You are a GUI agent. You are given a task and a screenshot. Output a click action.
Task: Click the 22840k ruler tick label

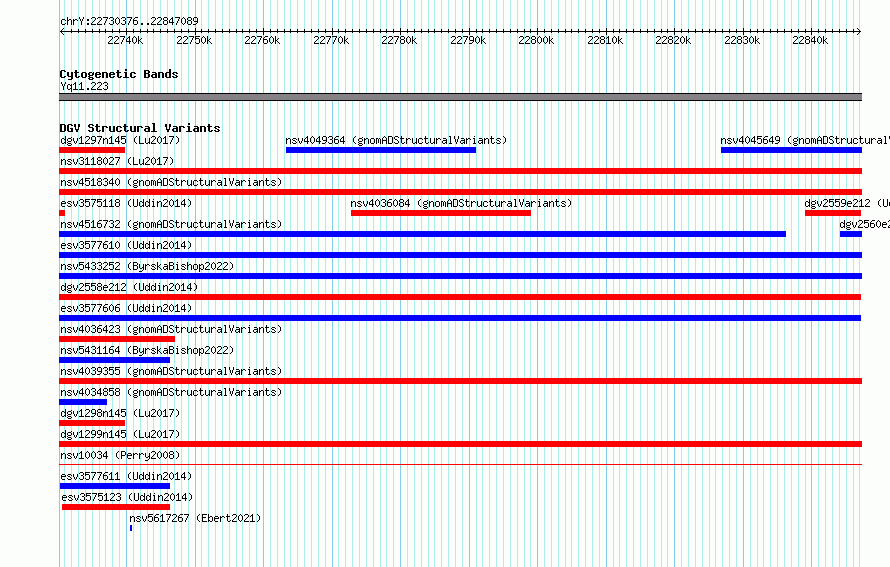click(x=810, y=40)
